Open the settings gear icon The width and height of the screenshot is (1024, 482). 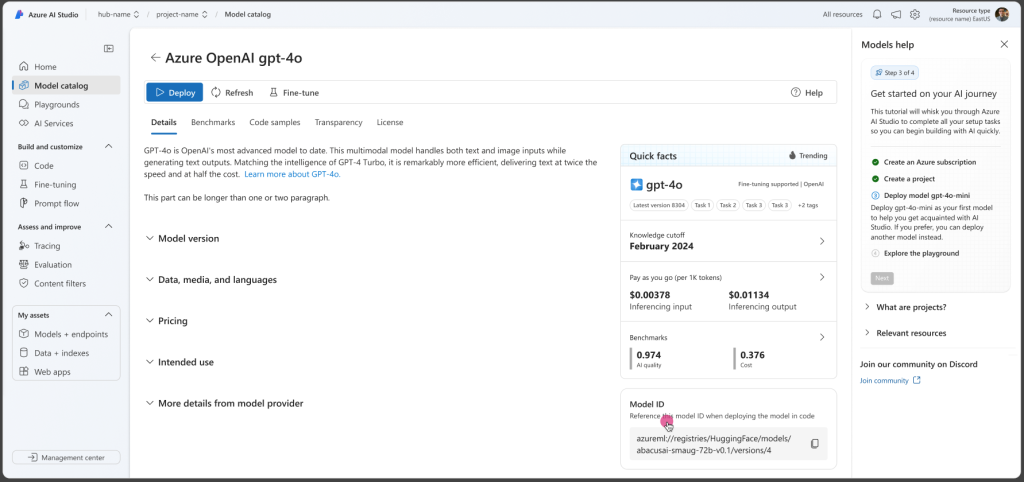(x=915, y=14)
